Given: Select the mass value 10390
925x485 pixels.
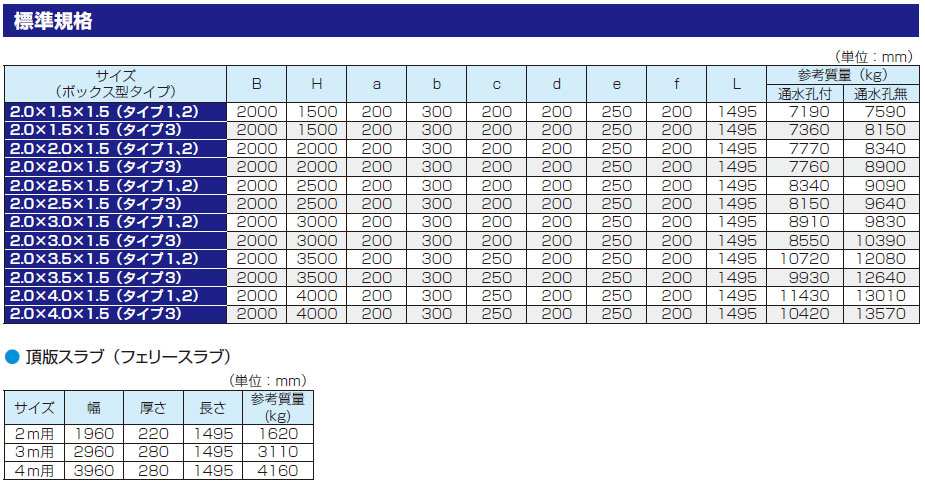Looking at the screenshot, I should pyautogui.click(x=881, y=240).
